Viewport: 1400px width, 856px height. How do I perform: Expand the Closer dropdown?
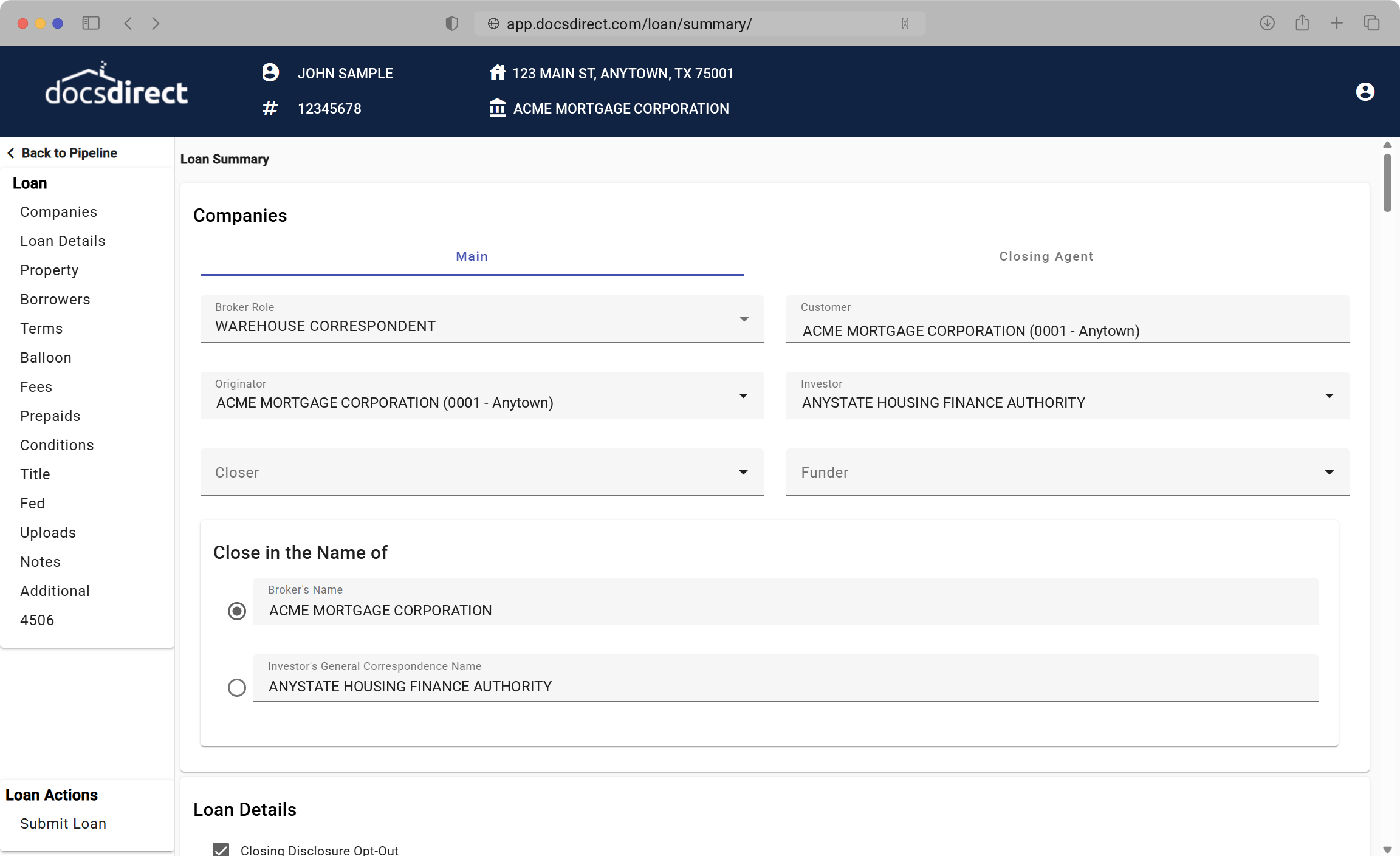(x=482, y=472)
